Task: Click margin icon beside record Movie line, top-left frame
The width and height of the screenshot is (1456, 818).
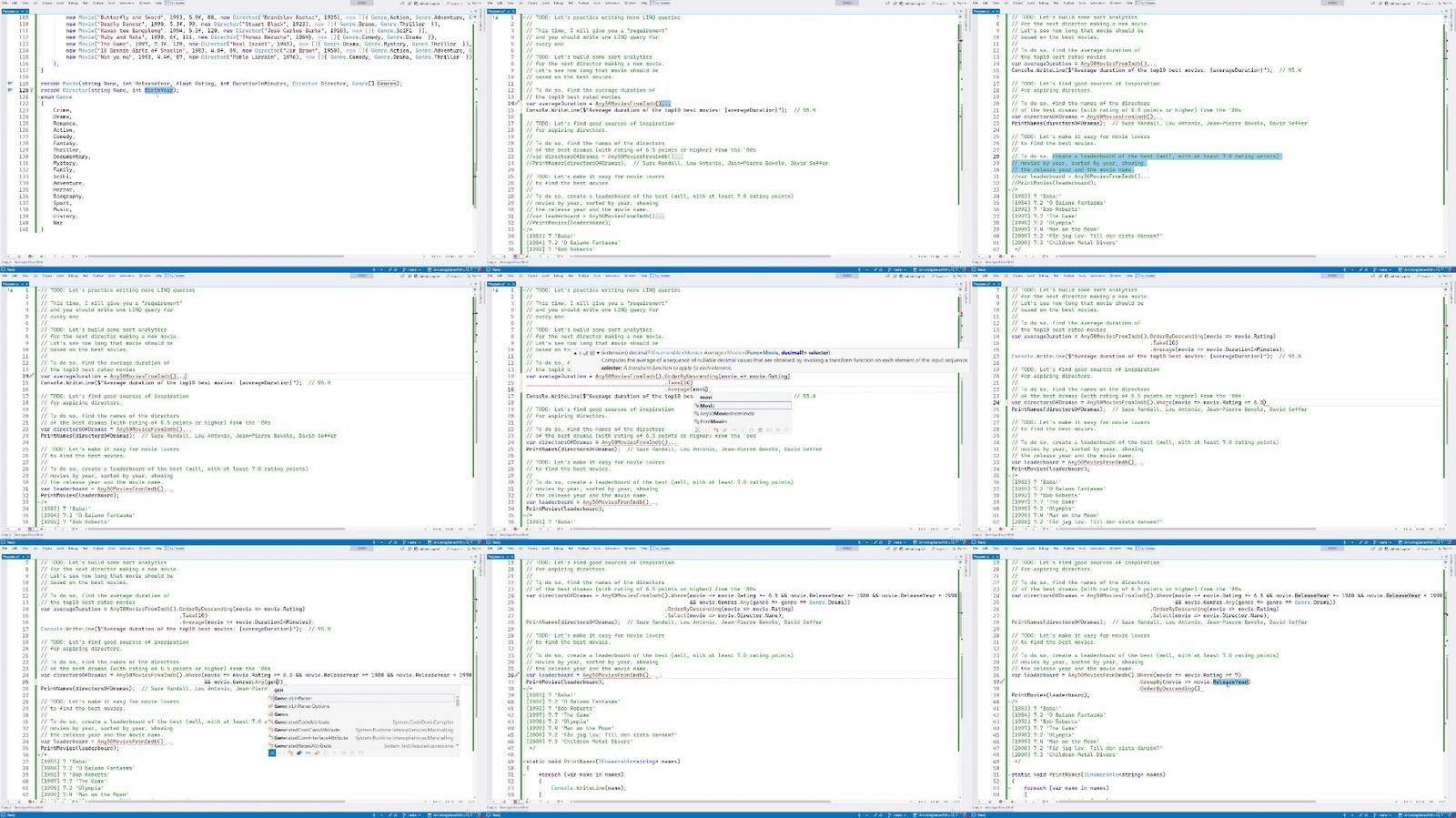Action: pos(10,83)
